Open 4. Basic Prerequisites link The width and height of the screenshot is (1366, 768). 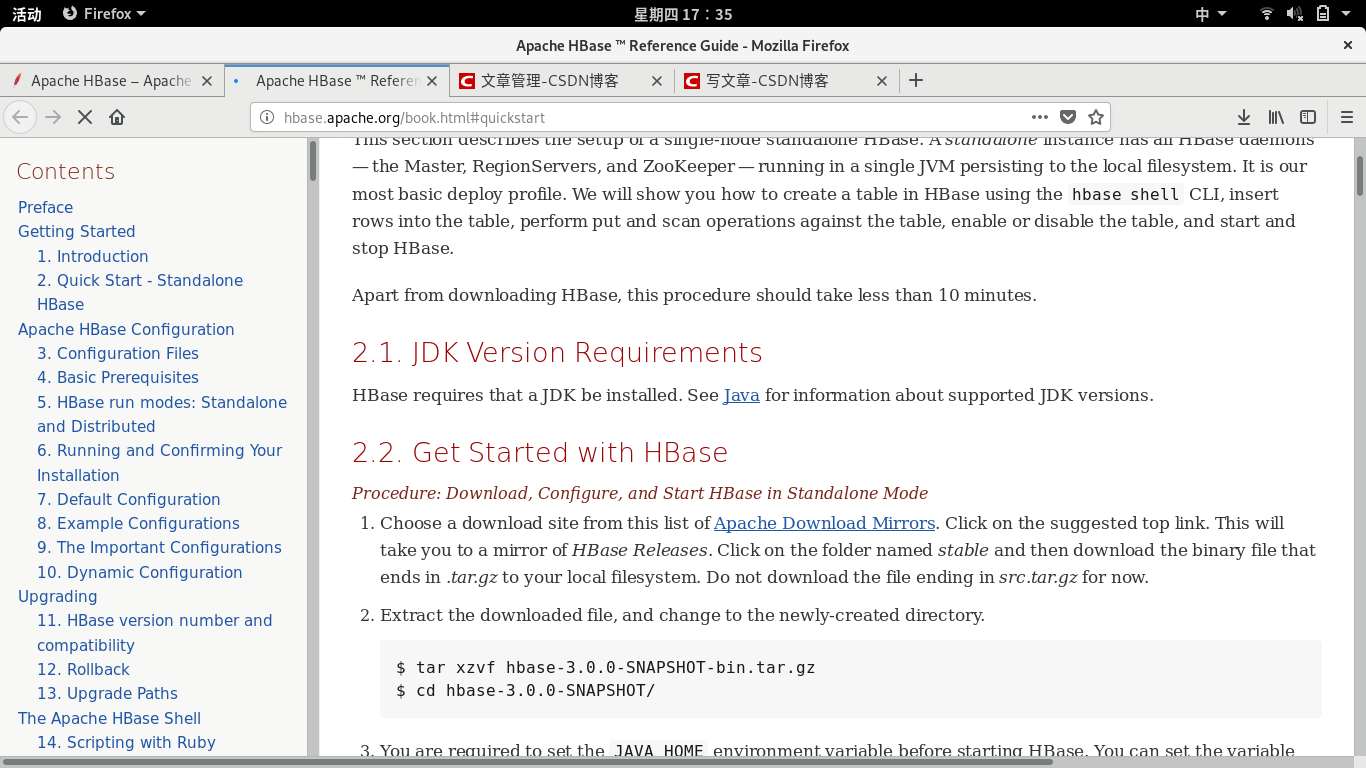tap(118, 377)
